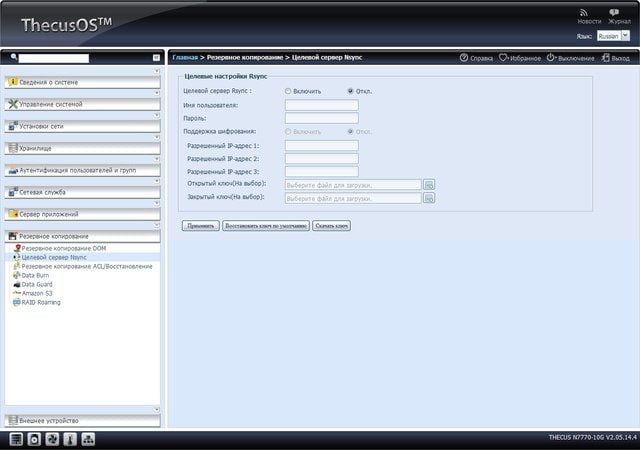The width and height of the screenshot is (640, 450).
Task: Open Amazon S3 item
Action: pos(37,293)
